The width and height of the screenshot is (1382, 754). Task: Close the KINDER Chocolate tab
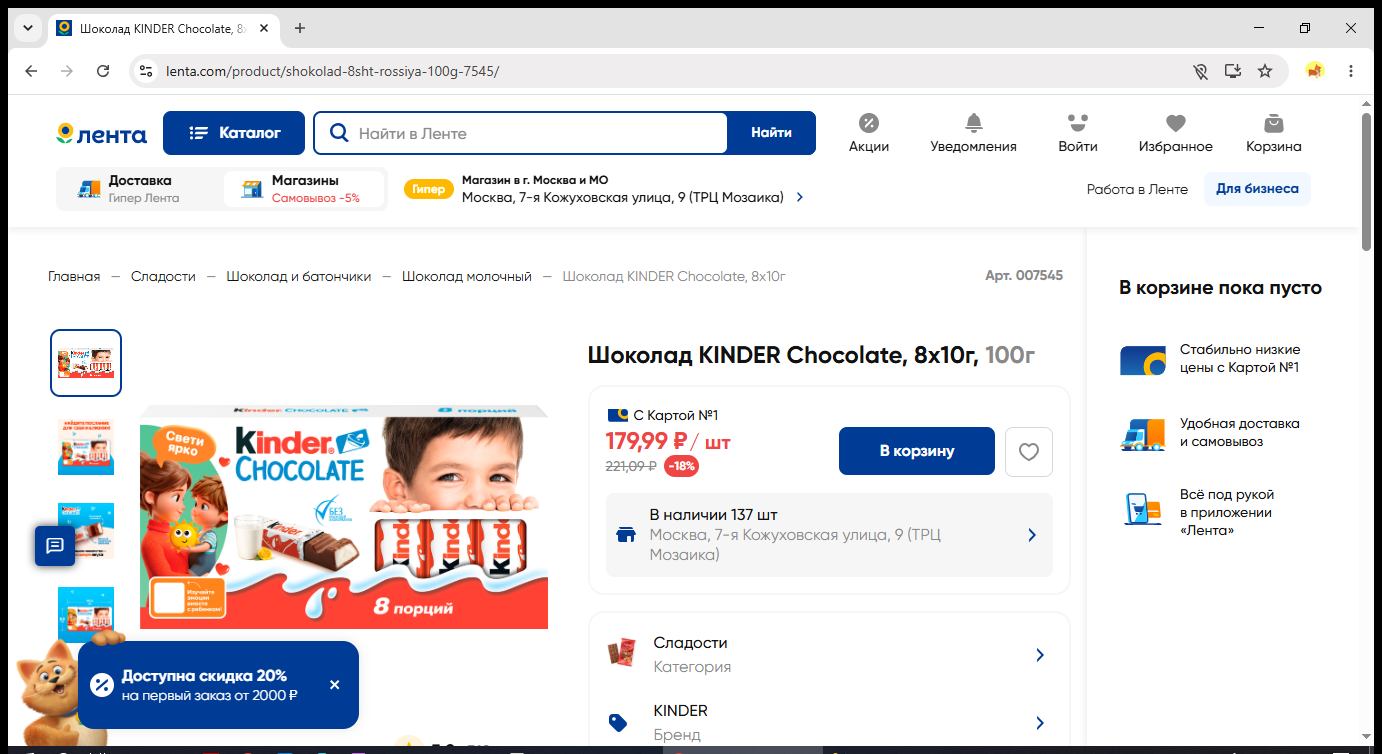[x=264, y=28]
